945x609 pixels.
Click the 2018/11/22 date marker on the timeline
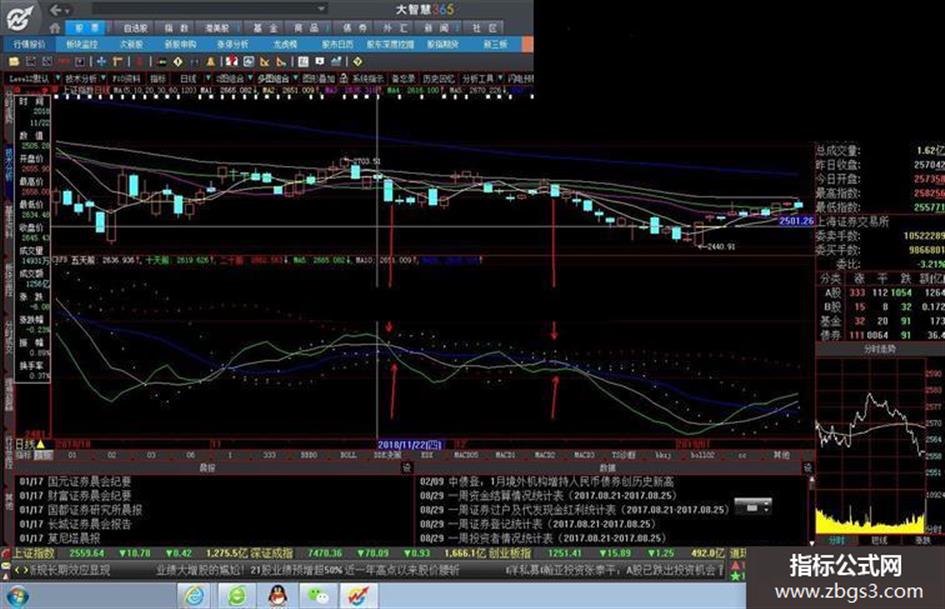tap(410, 445)
